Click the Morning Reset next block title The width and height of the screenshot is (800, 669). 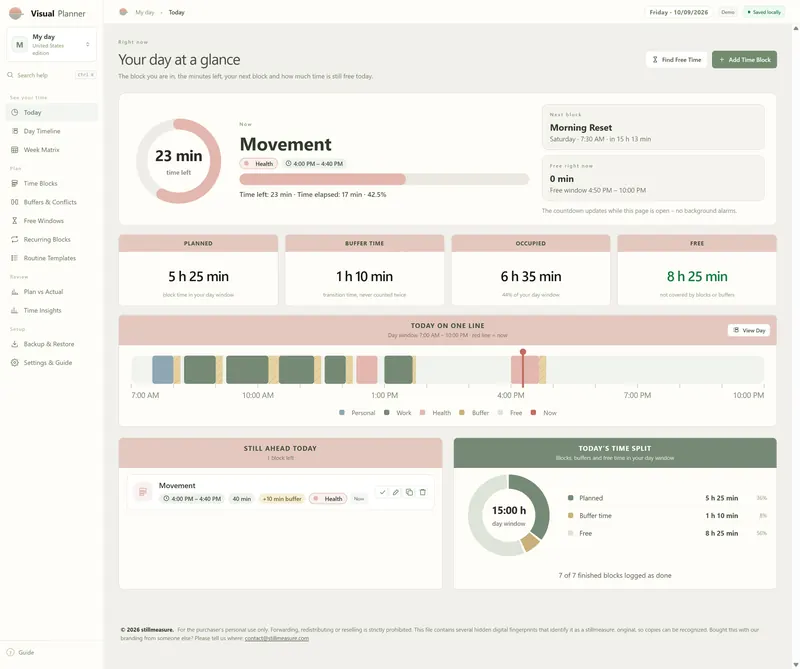(581, 128)
